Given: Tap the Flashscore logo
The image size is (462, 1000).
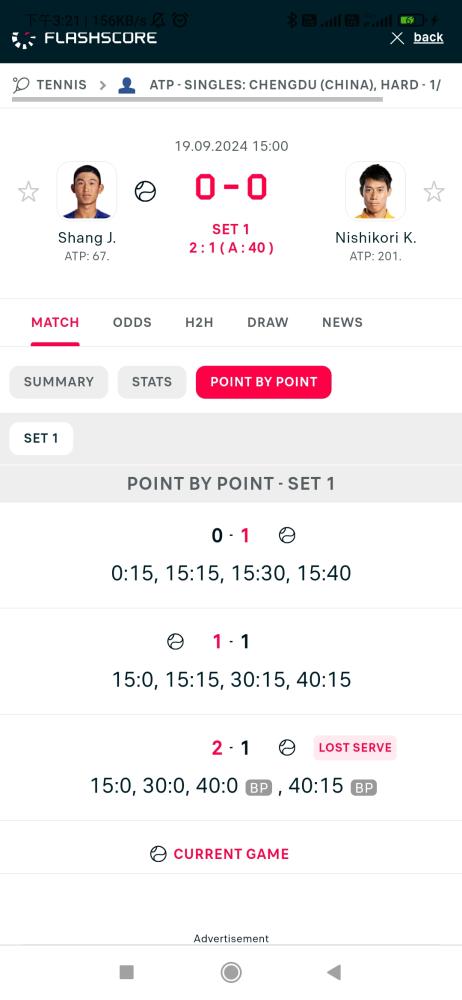Looking at the screenshot, I should [x=84, y=38].
